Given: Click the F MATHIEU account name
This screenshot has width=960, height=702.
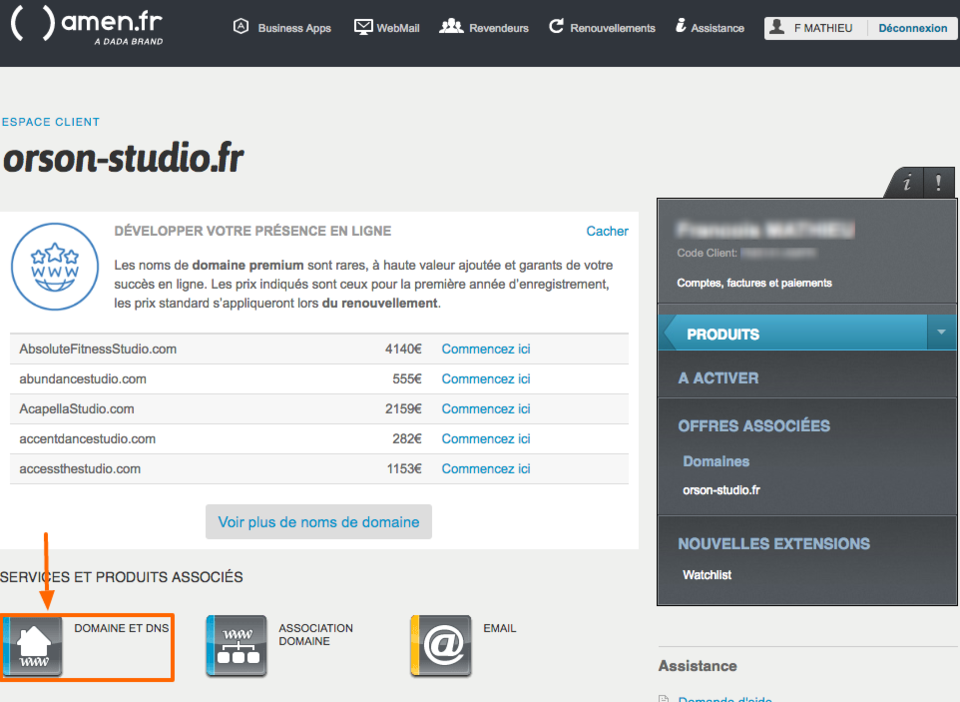Looking at the screenshot, I should click(x=823, y=28).
